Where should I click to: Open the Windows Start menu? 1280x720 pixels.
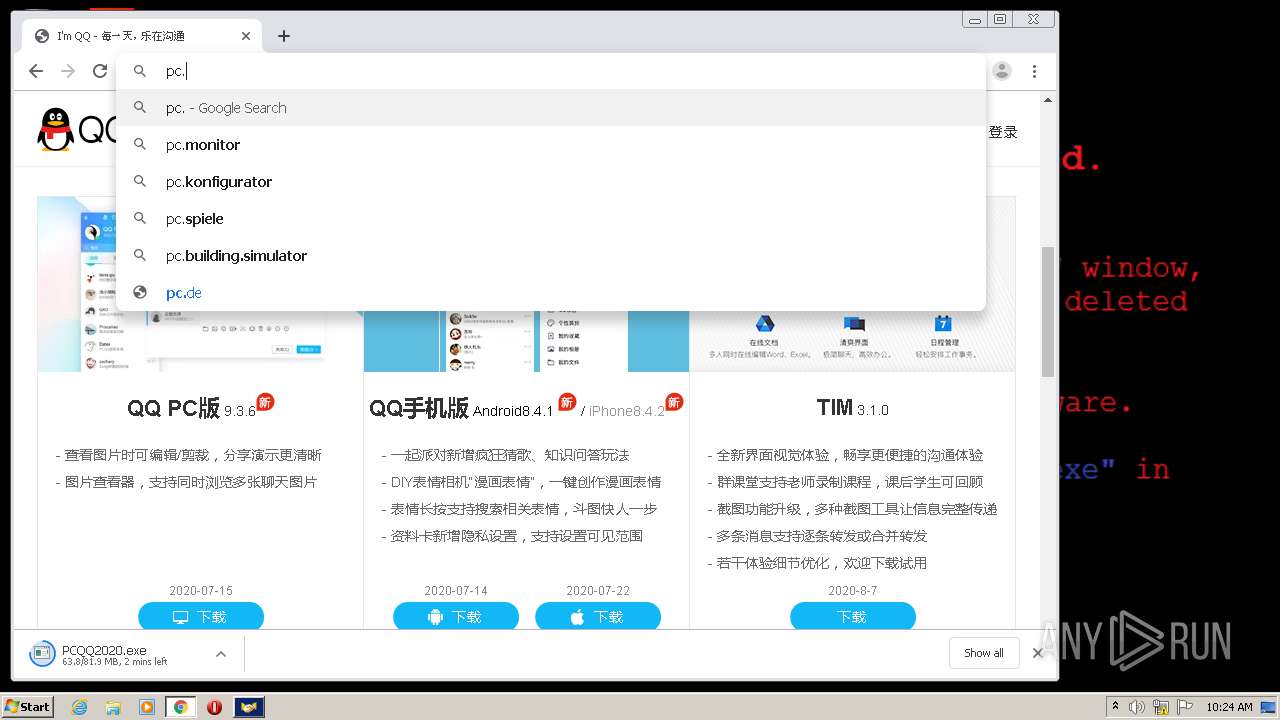(28, 706)
